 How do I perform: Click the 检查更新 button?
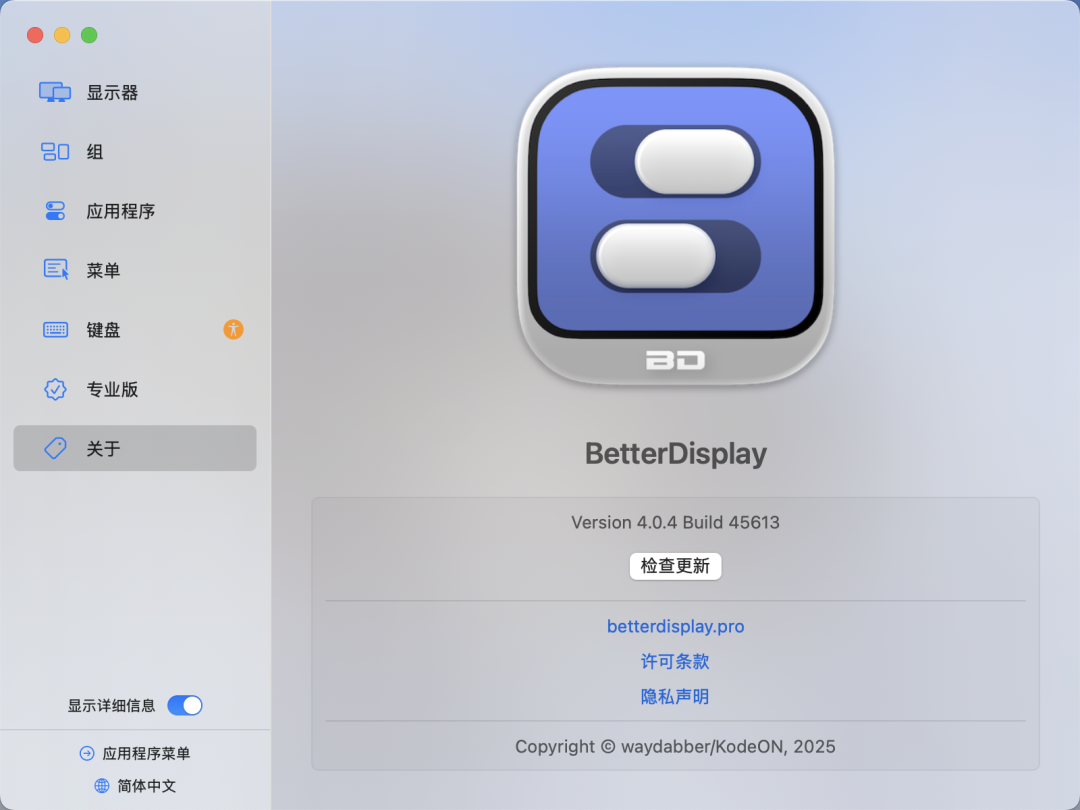pyautogui.click(x=675, y=566)
